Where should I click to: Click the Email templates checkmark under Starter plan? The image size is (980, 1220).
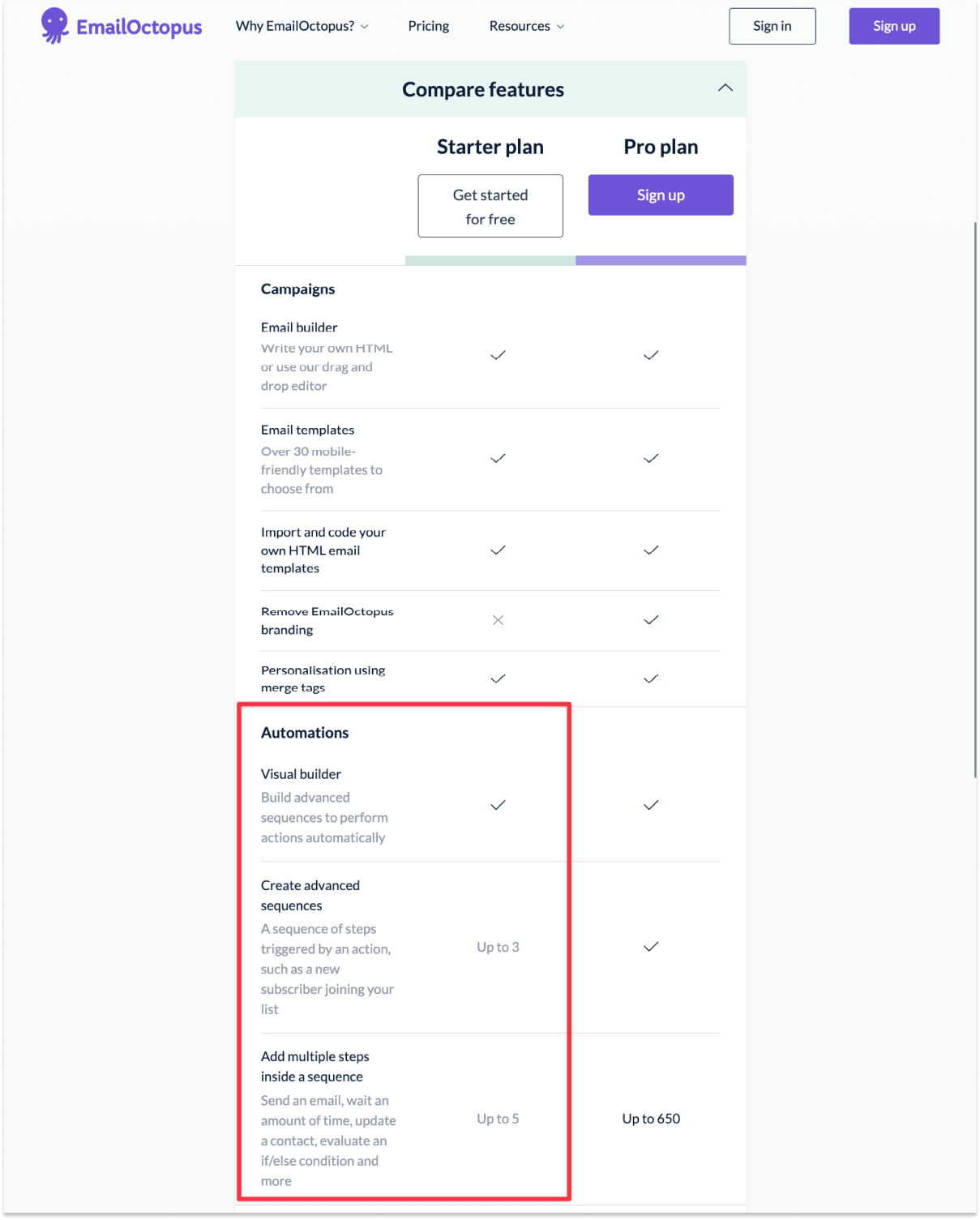498,458
